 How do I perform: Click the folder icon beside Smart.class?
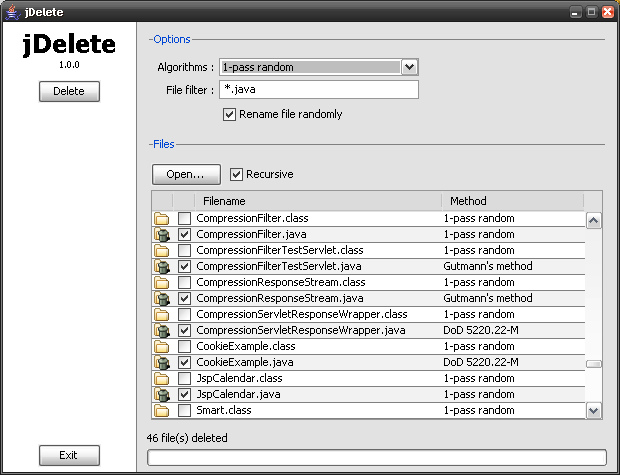tap(162, 410)
